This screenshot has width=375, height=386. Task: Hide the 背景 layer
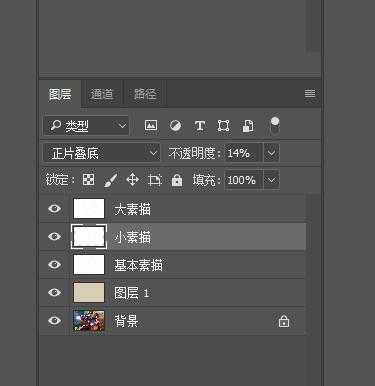54,321
